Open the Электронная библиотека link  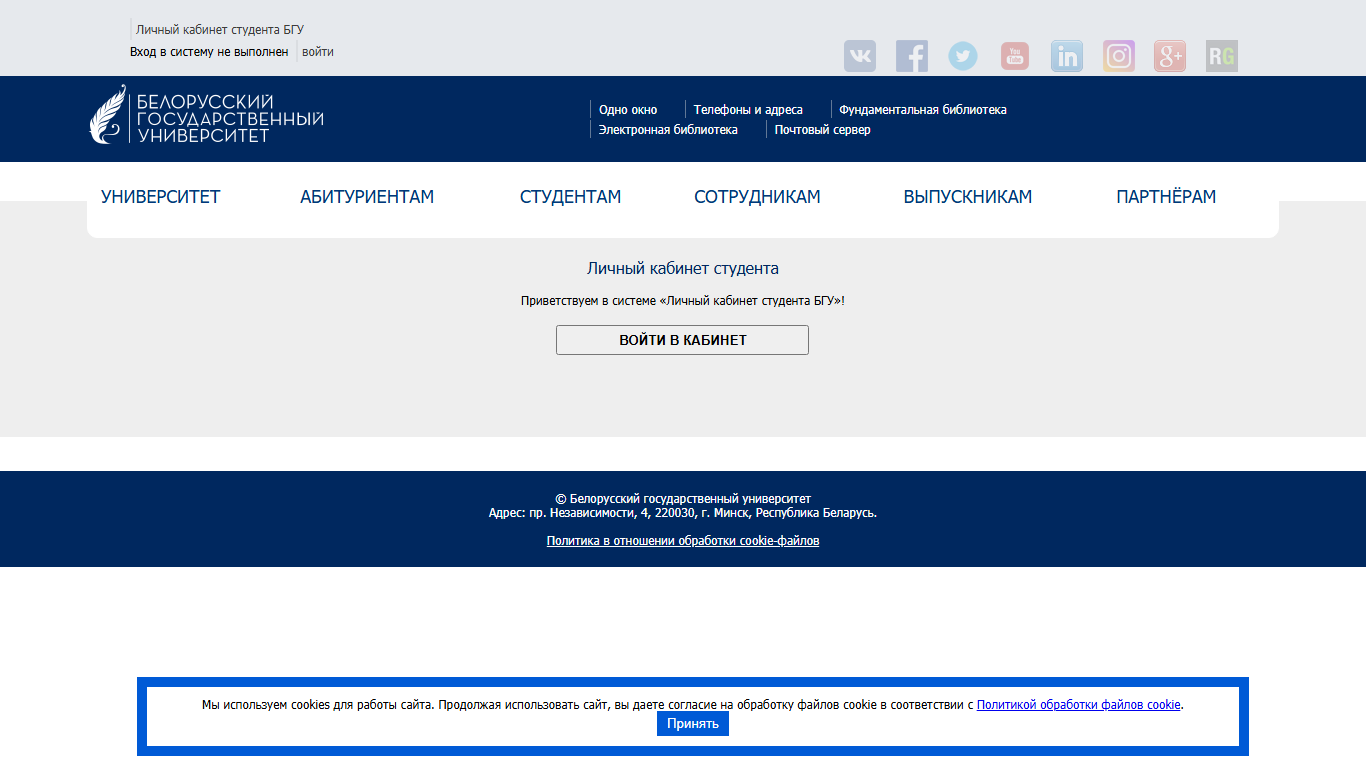(x=668, y=130)
